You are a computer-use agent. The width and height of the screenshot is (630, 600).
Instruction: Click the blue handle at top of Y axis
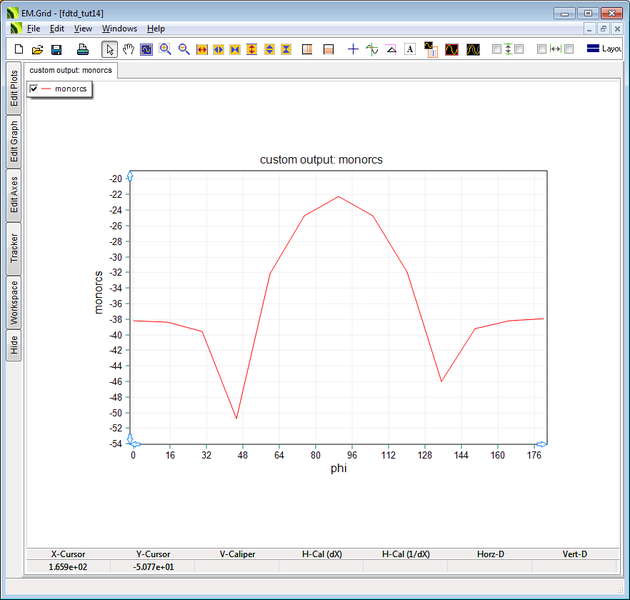tap(130, 177)
